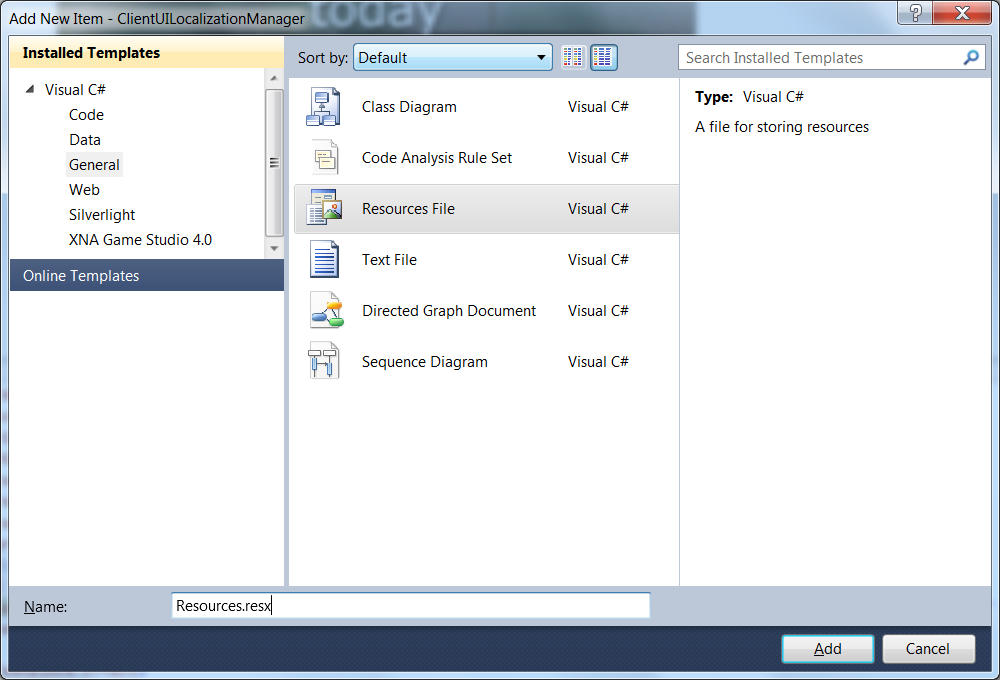Image resolution: width=1000 pixels, height=680 pixels.
Task: Select the Silverlight category
Action: click(102, 215)
